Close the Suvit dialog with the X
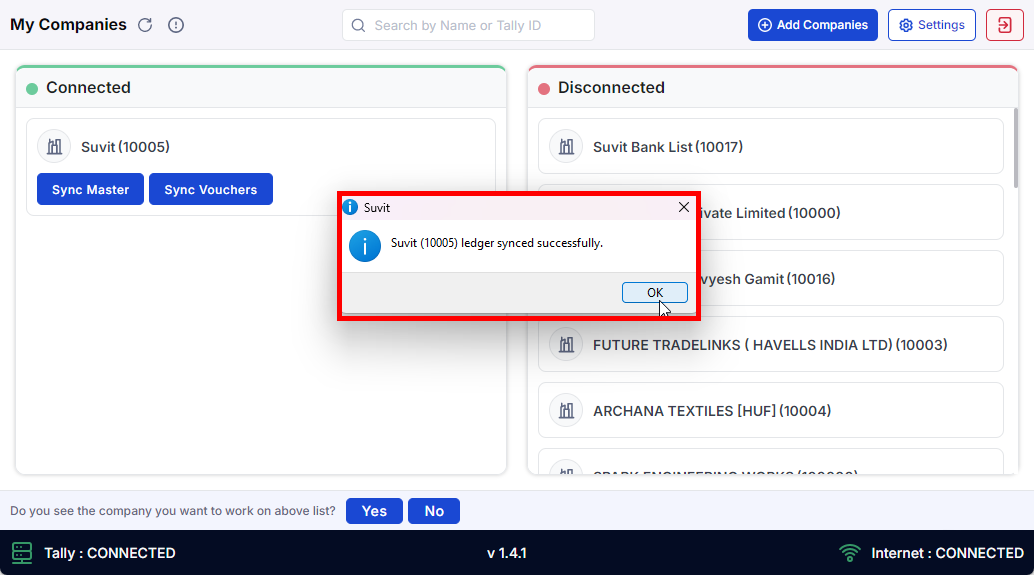The image size is (1034, 575). click(x=684, y=207)
